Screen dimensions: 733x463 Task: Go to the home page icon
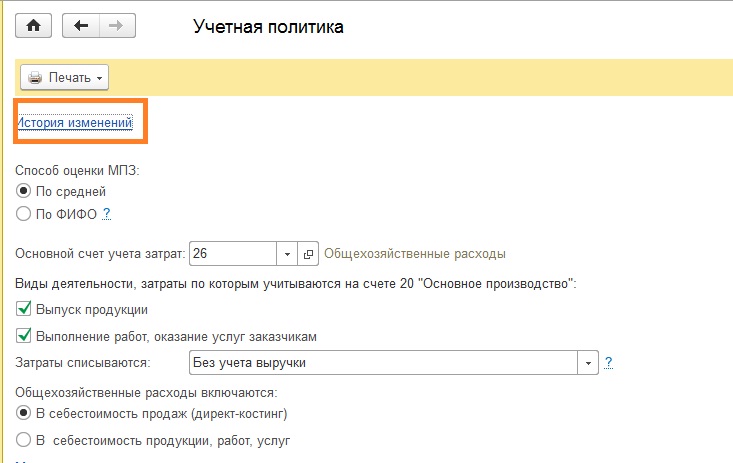33,26
